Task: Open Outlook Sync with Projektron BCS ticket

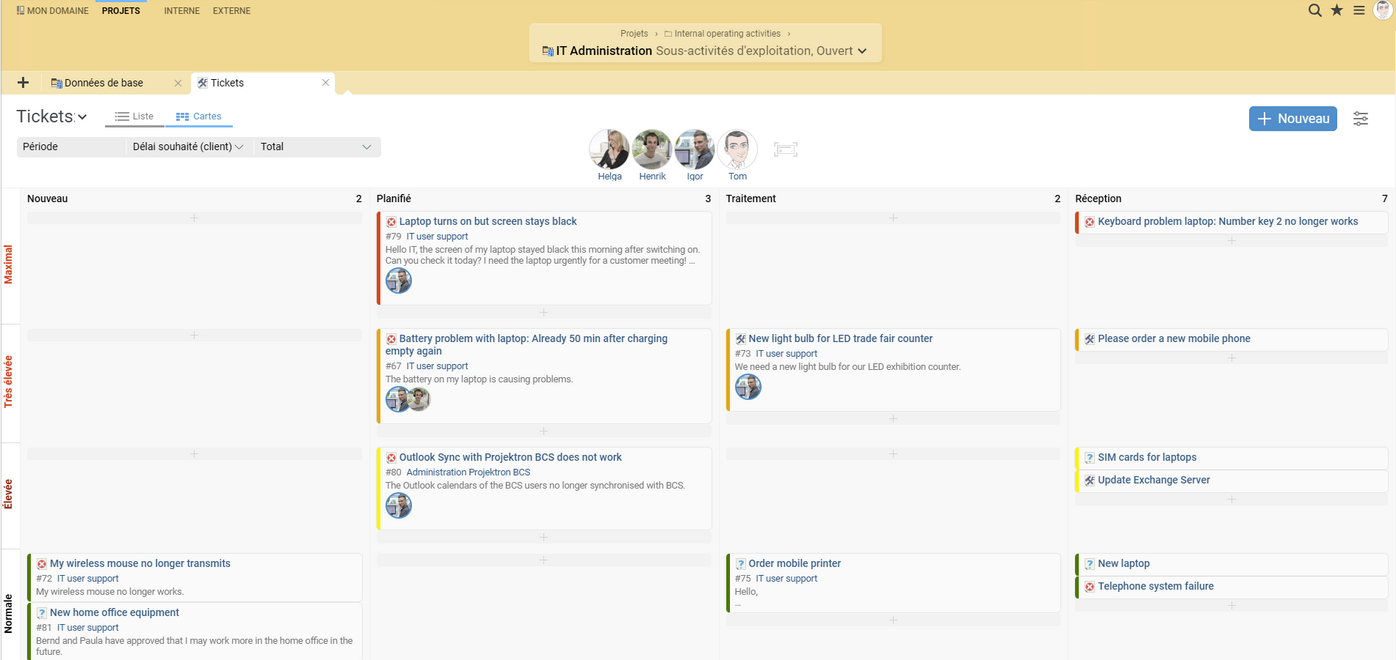Action: tap(510, 458)
